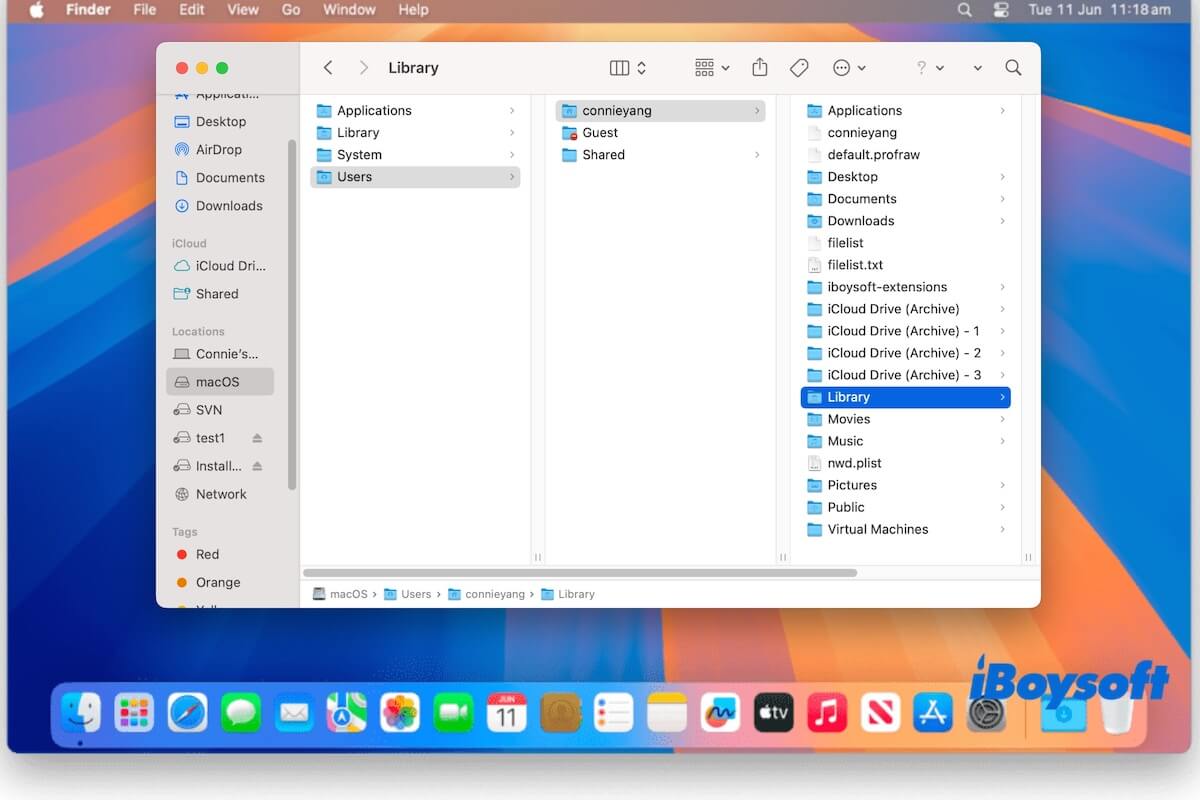This screenshot has width=1200, height=800.
Task: Click Users in the path bar
Action: pos(415,594)
